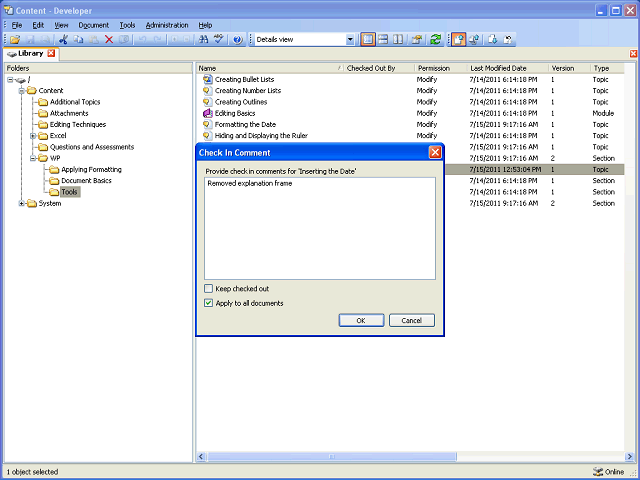Viewport: 640px width, 480px height.
Task: Open the Edit menu
Action: (x=38, y=25)
